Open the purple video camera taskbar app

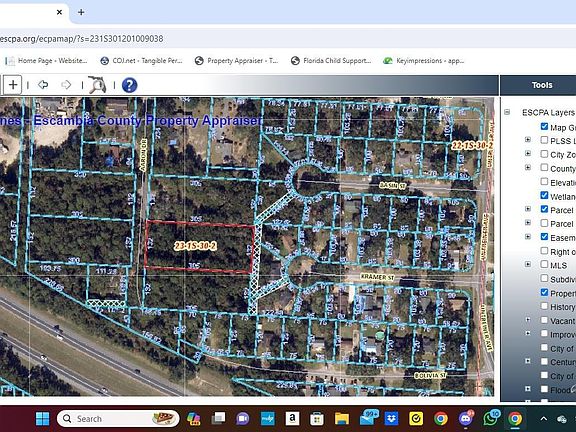tap(242, 418)
